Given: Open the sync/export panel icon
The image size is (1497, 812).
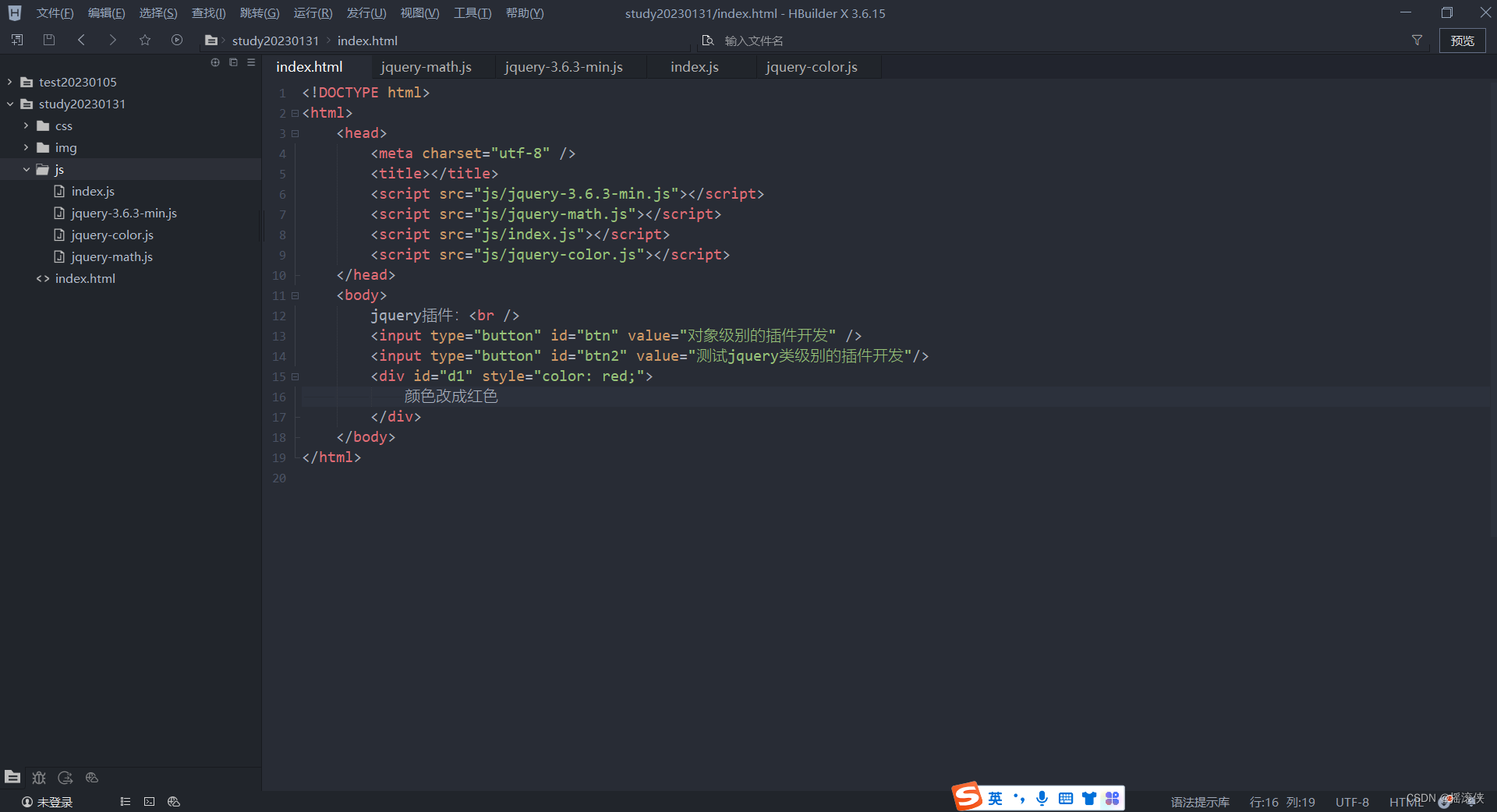Looking at the screenshot, I should [65, 777].
